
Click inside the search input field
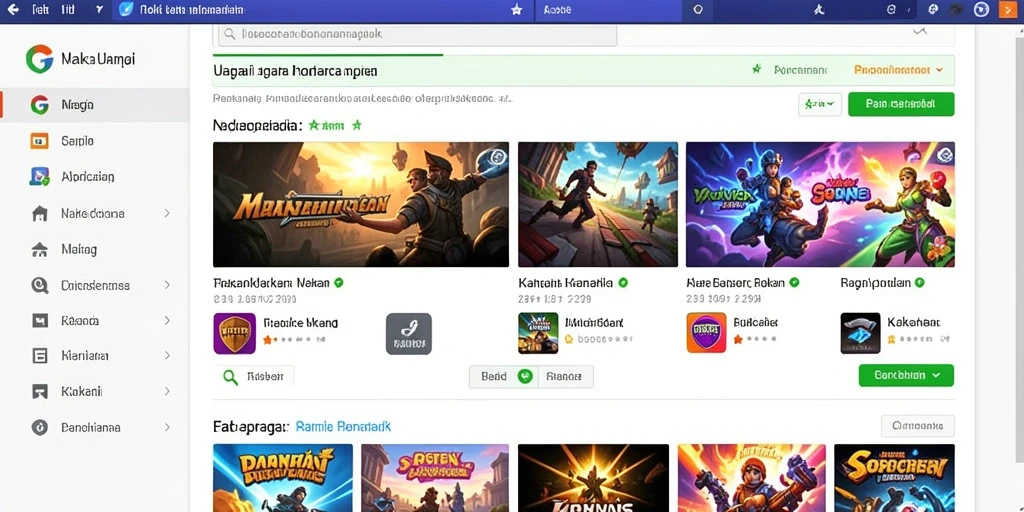click(x=417, y=34)
